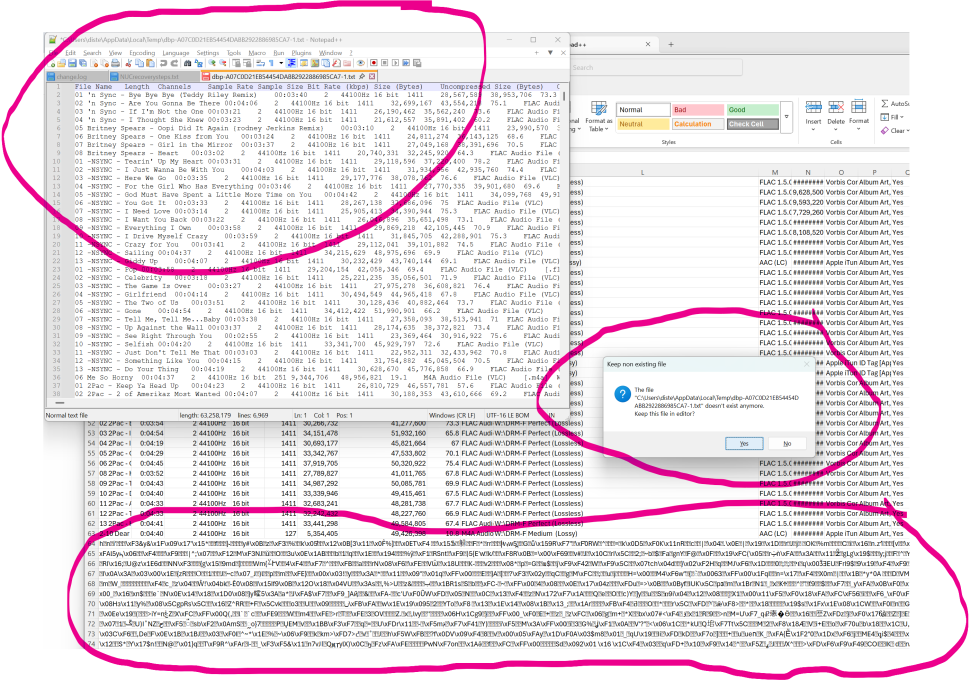The width and height of the screenshot is (970, 681).
Task: Click the Insert cells icon
Action: (813, 105)
